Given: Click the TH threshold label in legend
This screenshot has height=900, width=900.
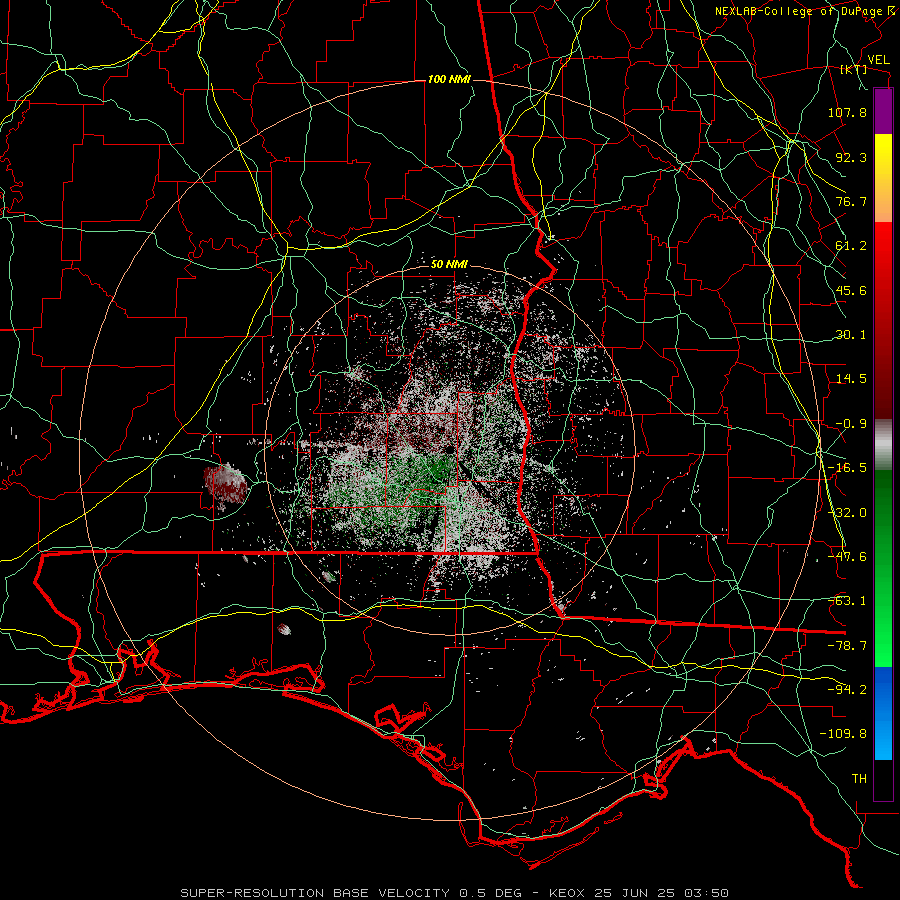Looking at the screenshot, I should click(859, 779).
